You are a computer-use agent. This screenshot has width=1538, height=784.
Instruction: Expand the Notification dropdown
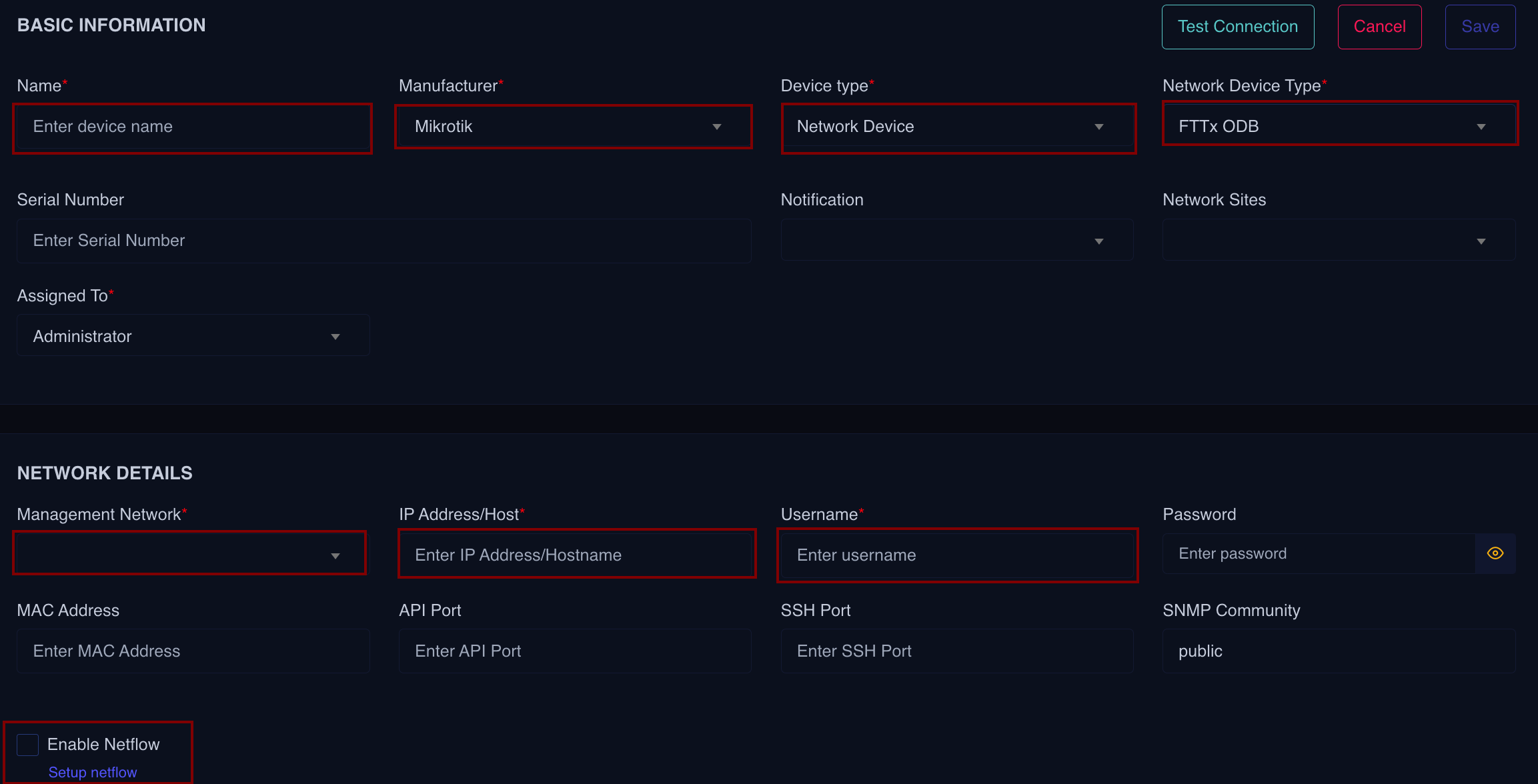coord(958,241)
